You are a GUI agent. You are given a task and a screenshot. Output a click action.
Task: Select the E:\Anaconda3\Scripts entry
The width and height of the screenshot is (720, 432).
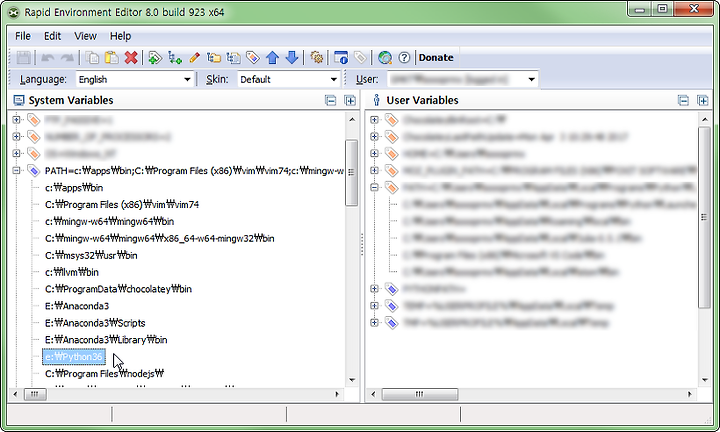click(x=95, y=323)
